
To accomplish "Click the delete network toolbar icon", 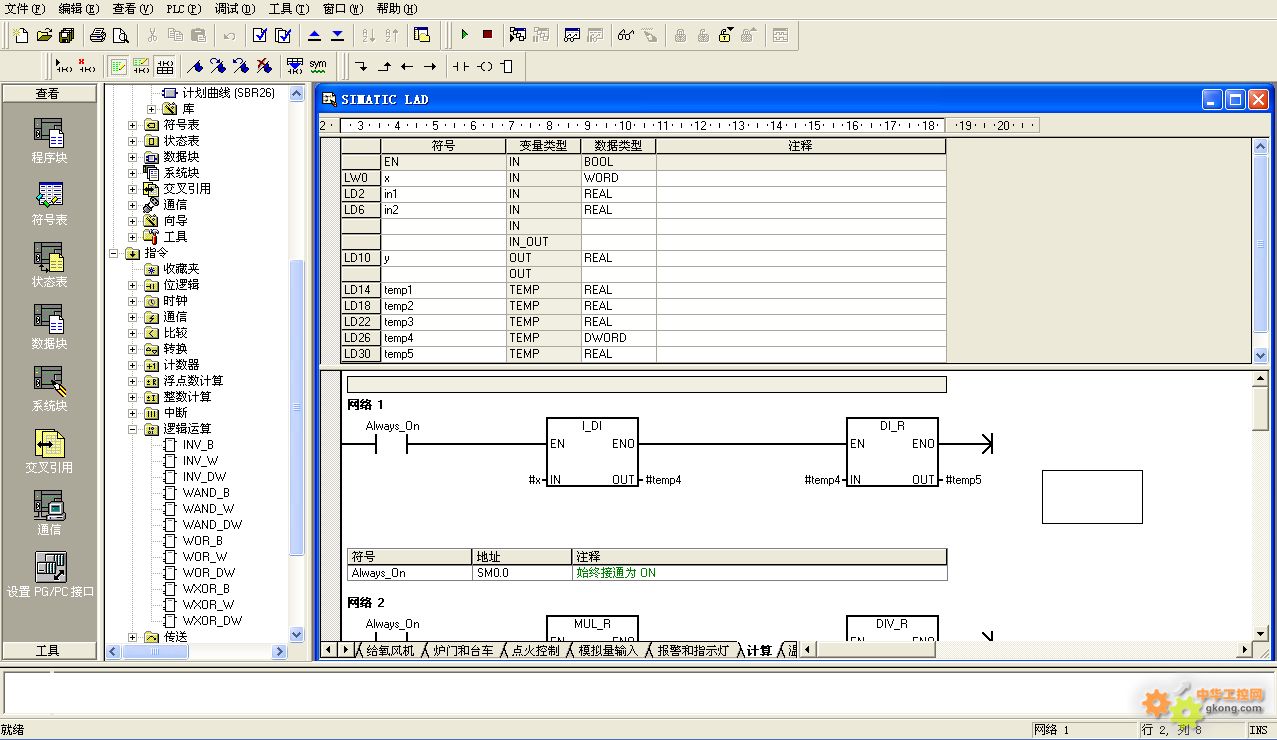I will click(87, 67).
